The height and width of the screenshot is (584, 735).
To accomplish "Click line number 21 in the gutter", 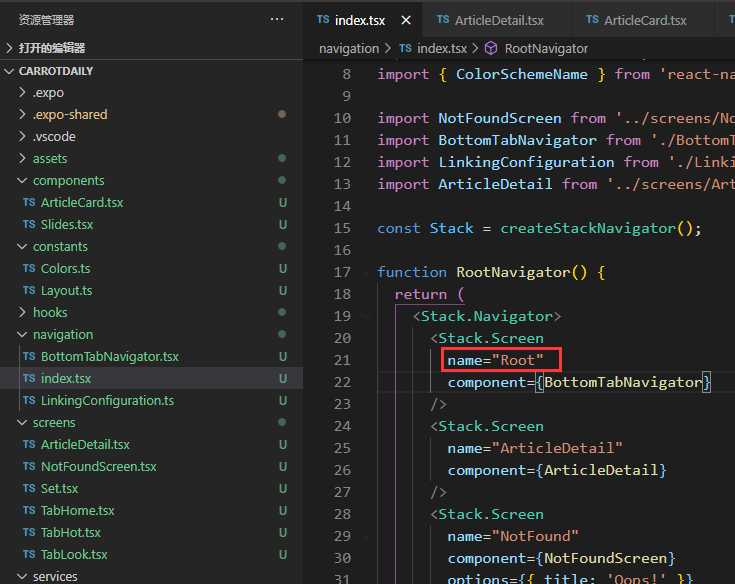I will [342, 360].
